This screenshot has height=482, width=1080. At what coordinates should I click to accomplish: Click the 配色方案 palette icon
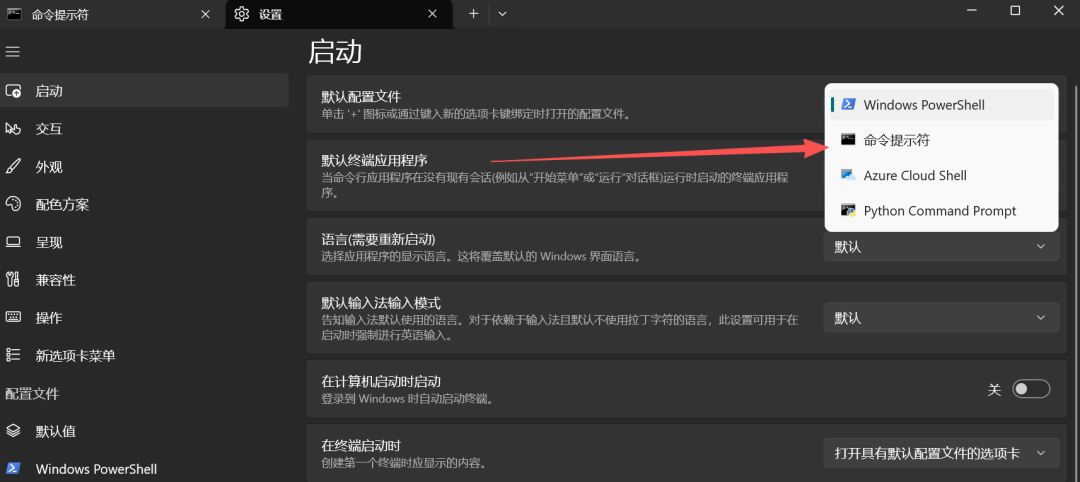coord(14,204)
